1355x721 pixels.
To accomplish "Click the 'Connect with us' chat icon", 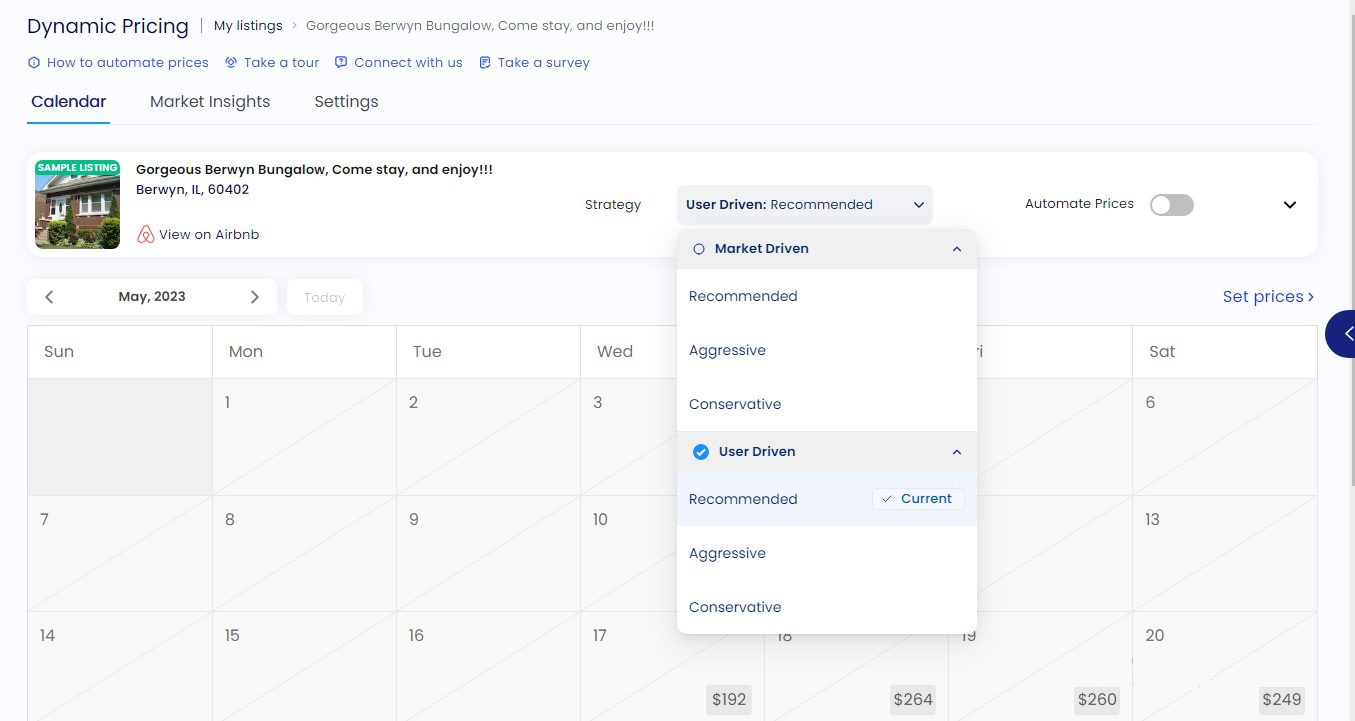I will coord(341,62).
